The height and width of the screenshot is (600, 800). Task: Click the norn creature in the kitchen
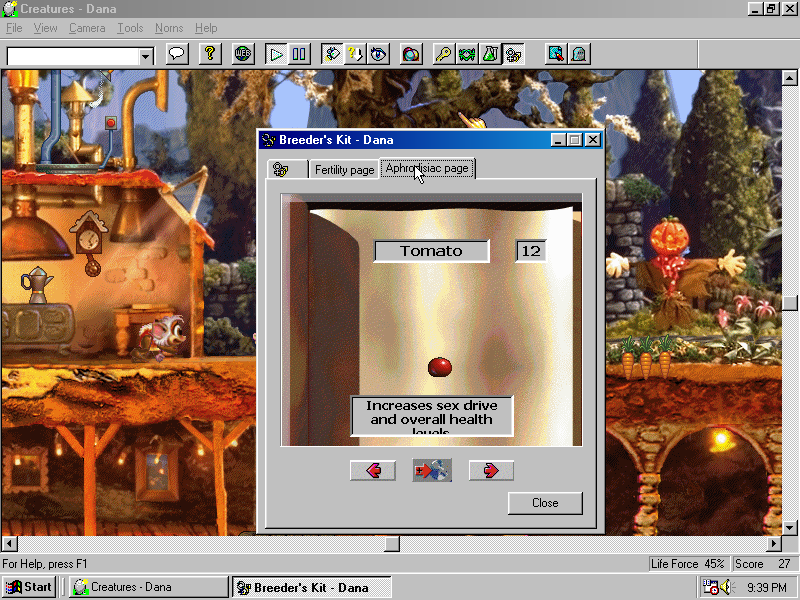click(160, 337)
